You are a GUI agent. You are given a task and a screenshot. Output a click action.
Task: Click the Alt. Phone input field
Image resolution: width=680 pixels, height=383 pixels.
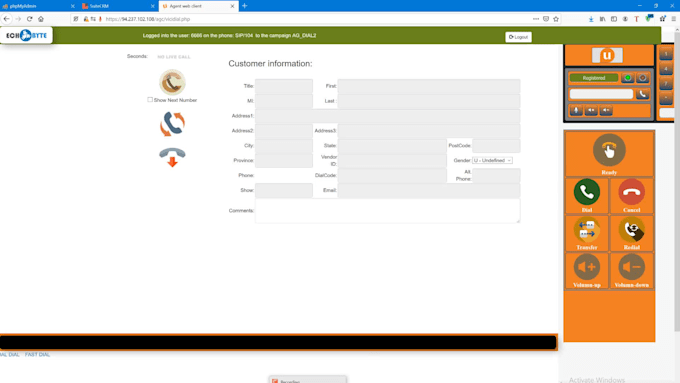(496, 176)
